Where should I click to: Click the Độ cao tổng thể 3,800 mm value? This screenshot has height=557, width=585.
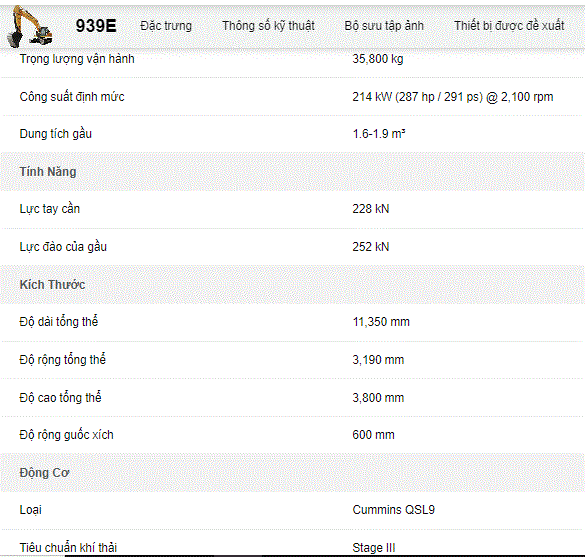(x=378, y=398)
